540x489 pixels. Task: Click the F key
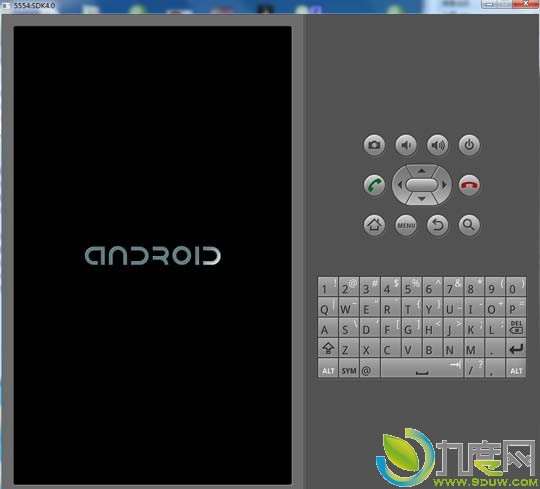[391, 328]
